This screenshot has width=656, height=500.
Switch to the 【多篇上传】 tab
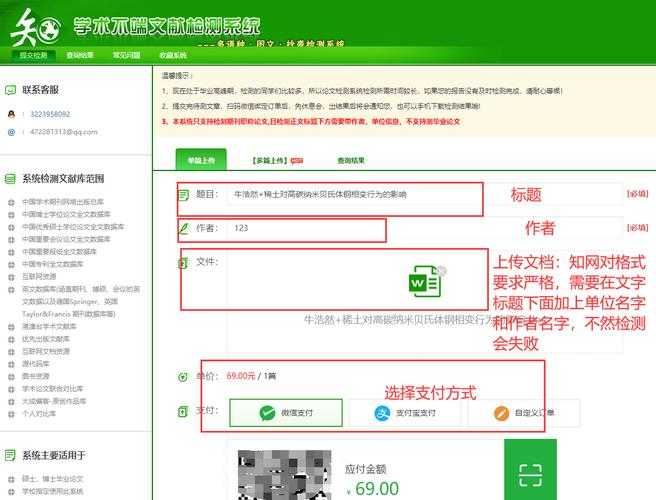(x=270, y=161)
